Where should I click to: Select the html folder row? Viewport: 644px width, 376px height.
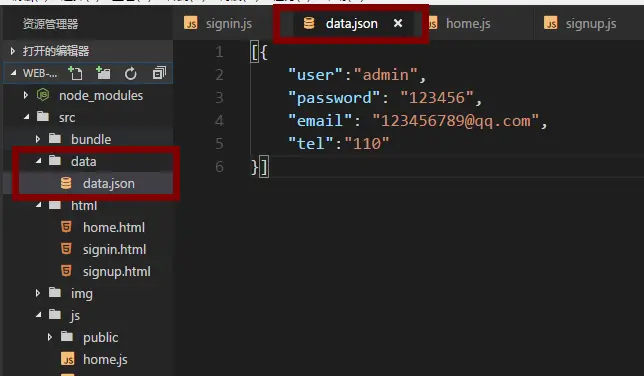click(x=88, y=205)
